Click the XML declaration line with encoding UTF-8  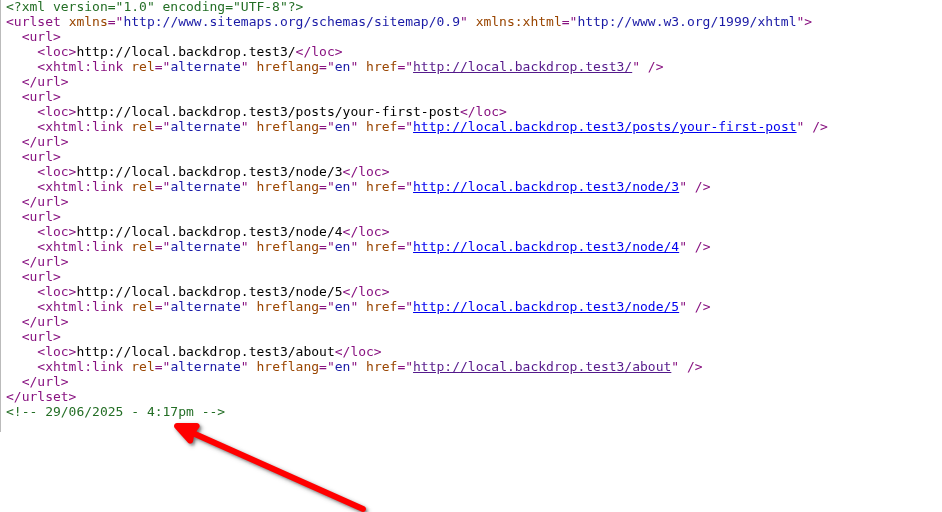pyautogui.click(x=154, y=7)
